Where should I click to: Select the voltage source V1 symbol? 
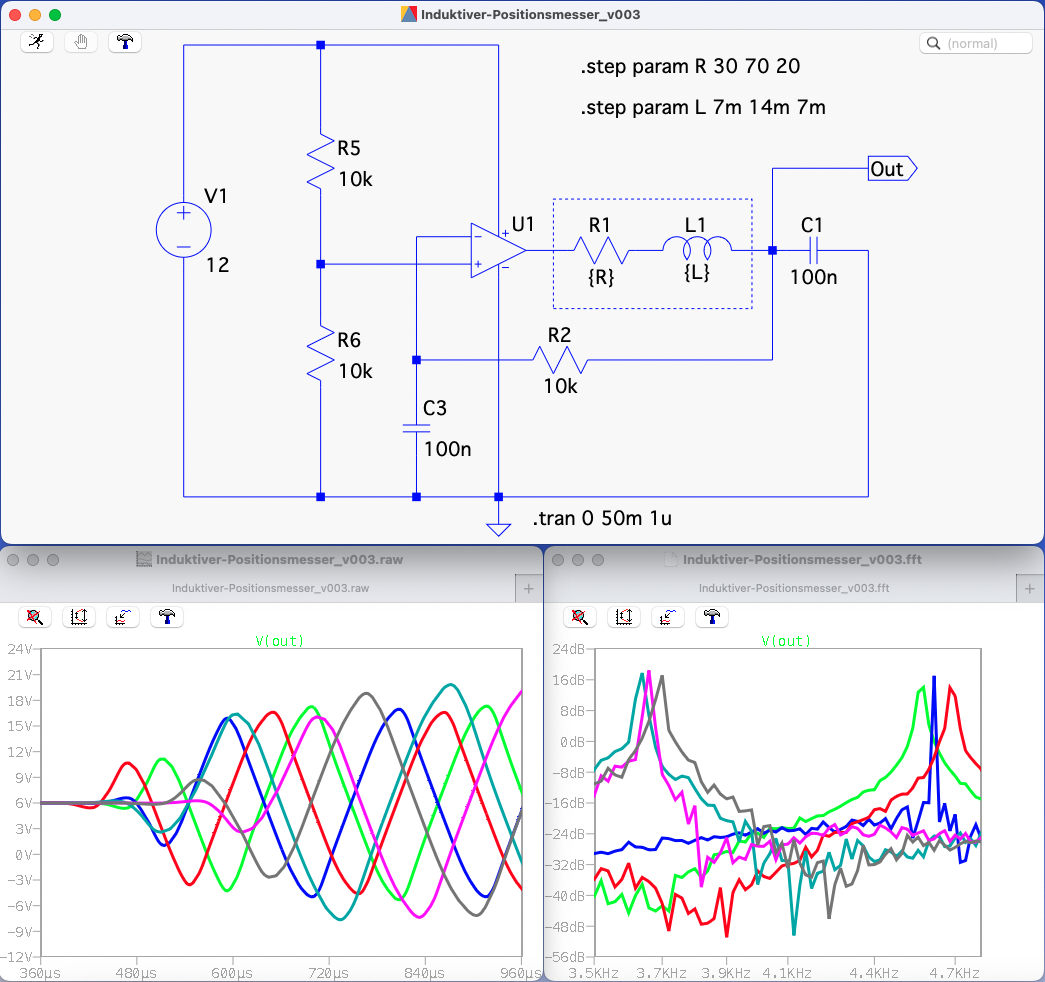183,230
